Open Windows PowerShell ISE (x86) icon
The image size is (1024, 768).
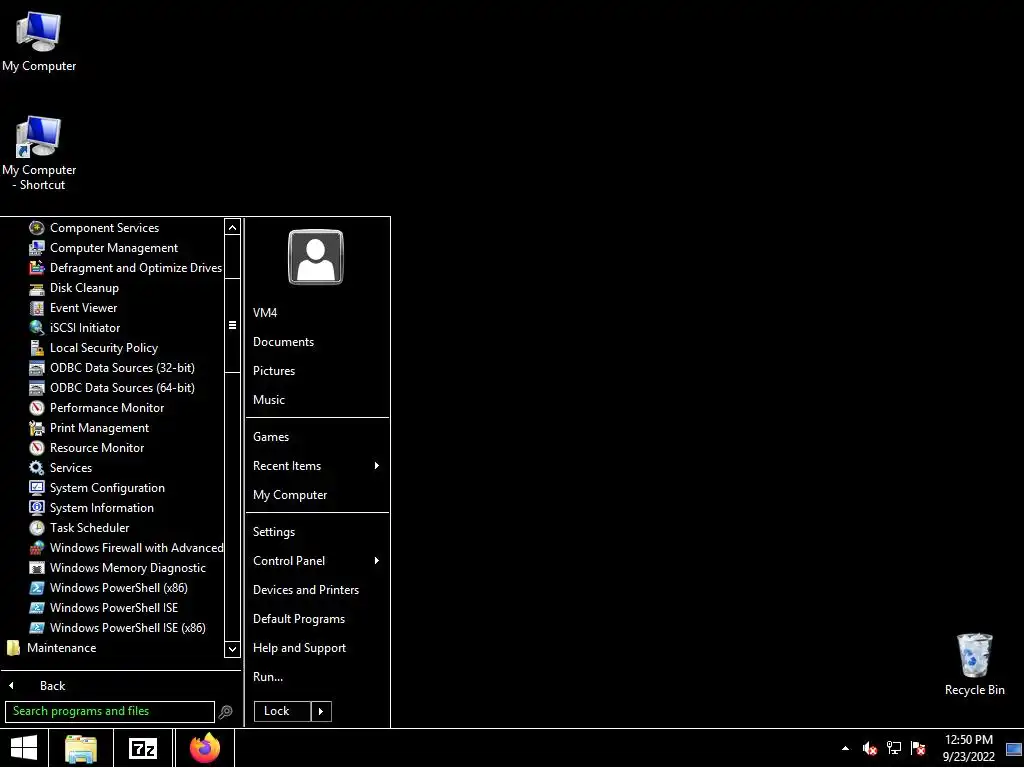point(37,628)
